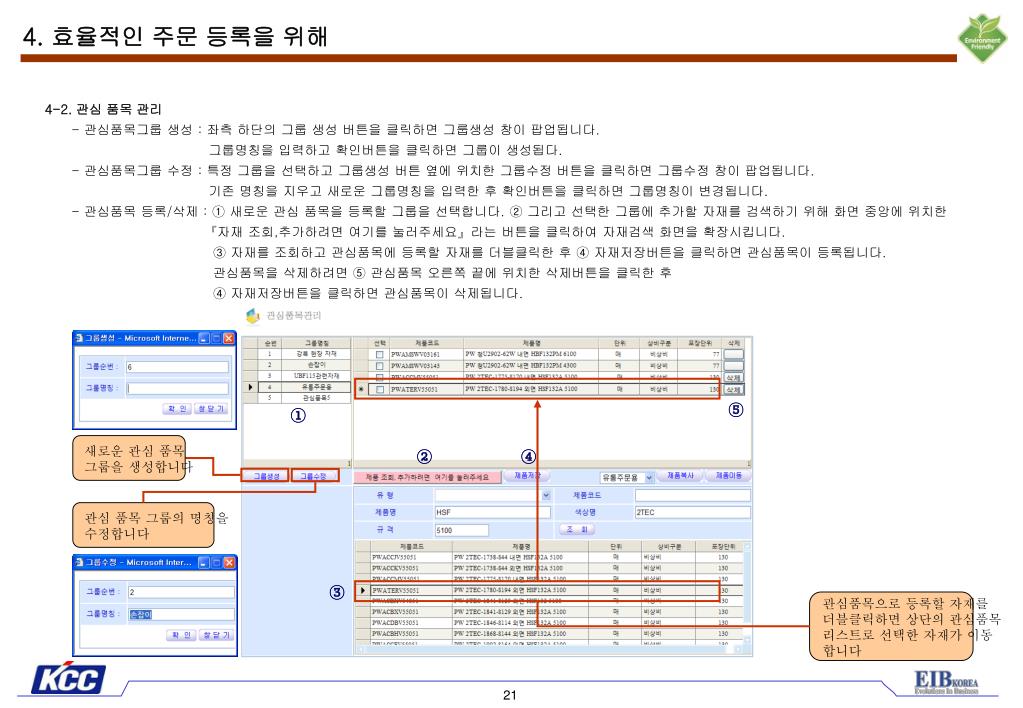Click the 제품저장 button

tap(527, 476)
